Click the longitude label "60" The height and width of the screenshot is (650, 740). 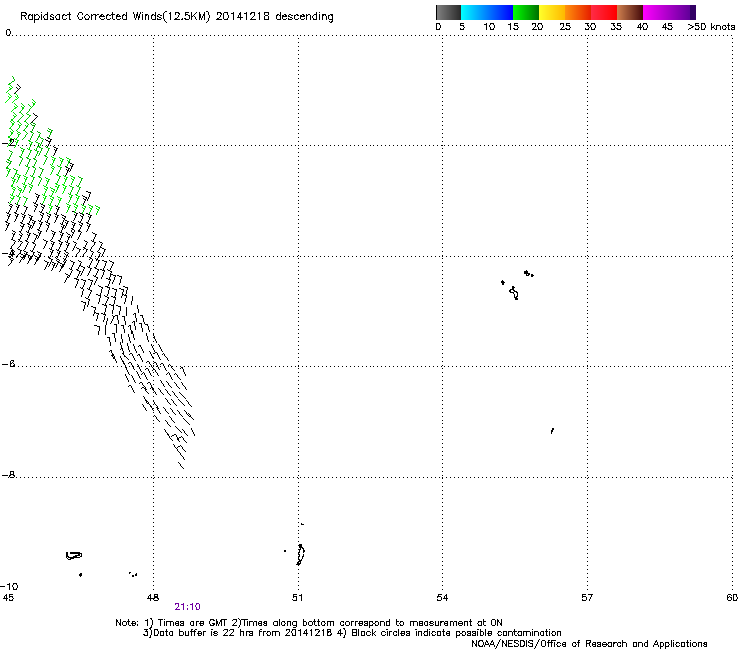click(x=732, y=598)
